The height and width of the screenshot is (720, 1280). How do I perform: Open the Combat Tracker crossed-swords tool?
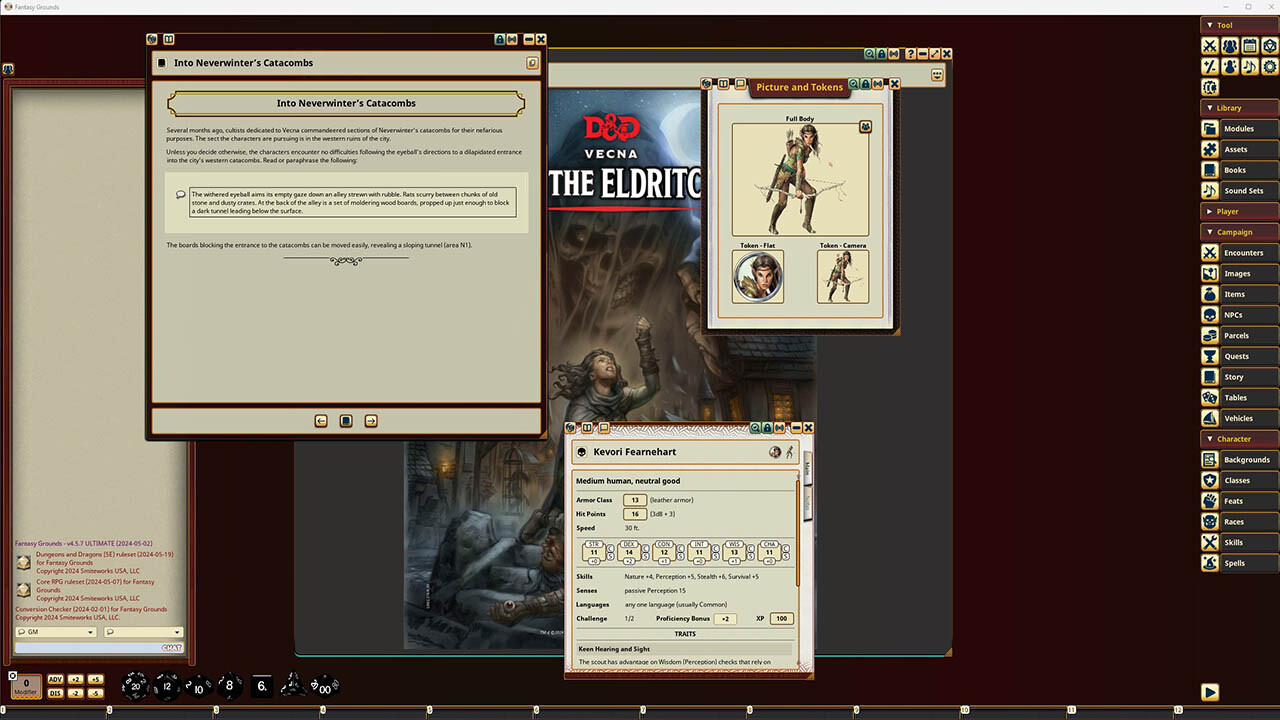1211,45
